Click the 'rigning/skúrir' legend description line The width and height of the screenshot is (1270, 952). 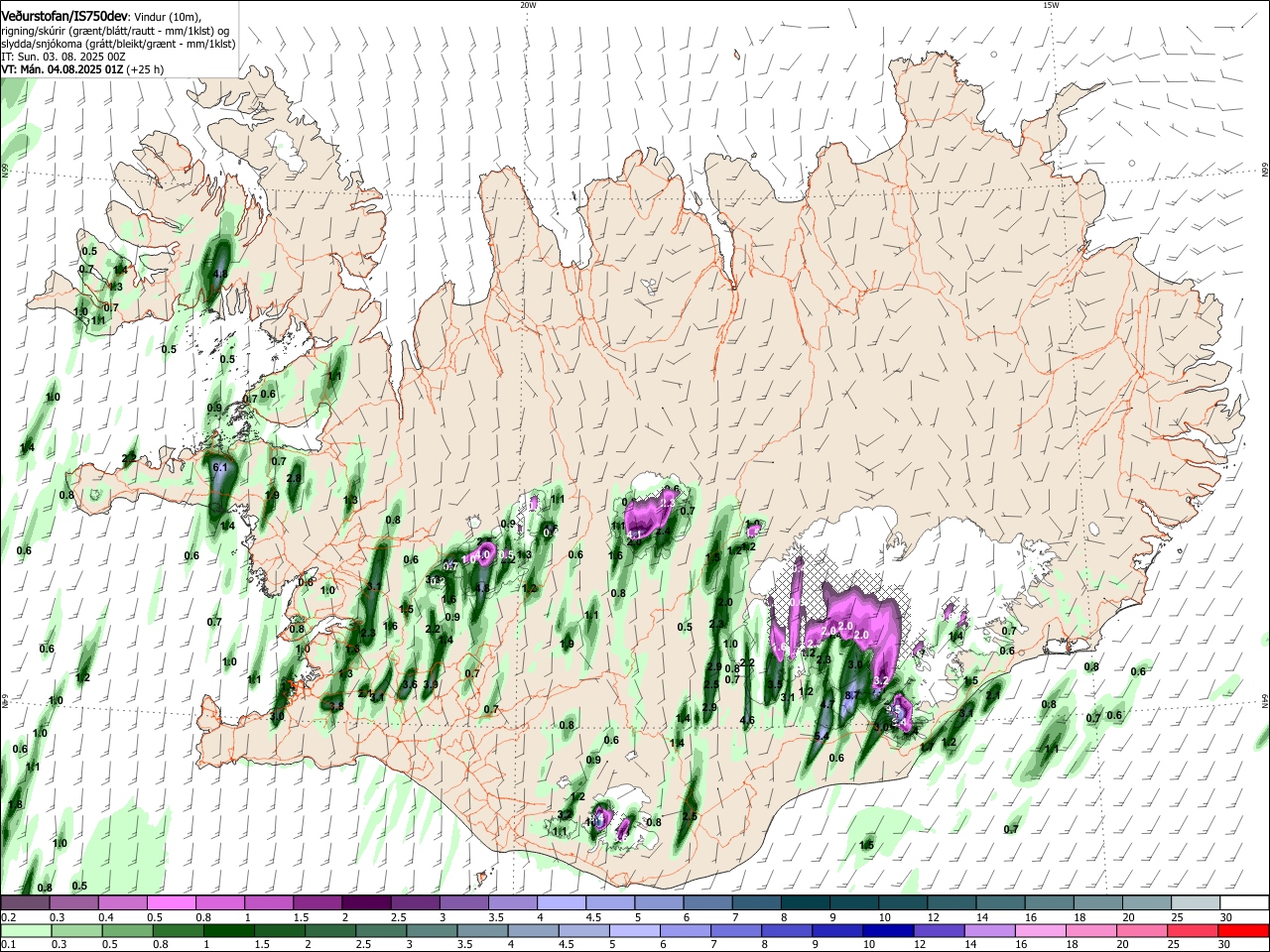click(x=115, y=31)
